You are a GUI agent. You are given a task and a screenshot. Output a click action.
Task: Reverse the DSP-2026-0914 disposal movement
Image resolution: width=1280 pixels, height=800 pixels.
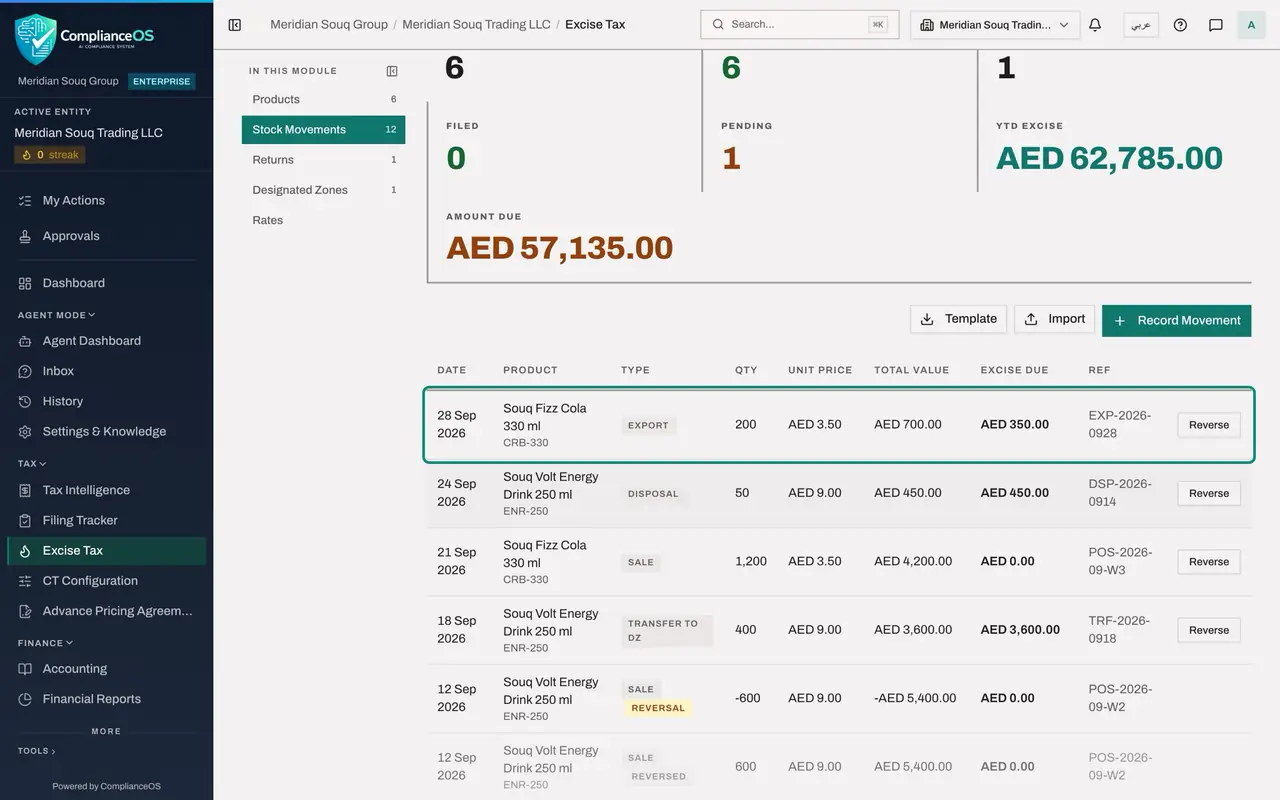pos(1209,493)
